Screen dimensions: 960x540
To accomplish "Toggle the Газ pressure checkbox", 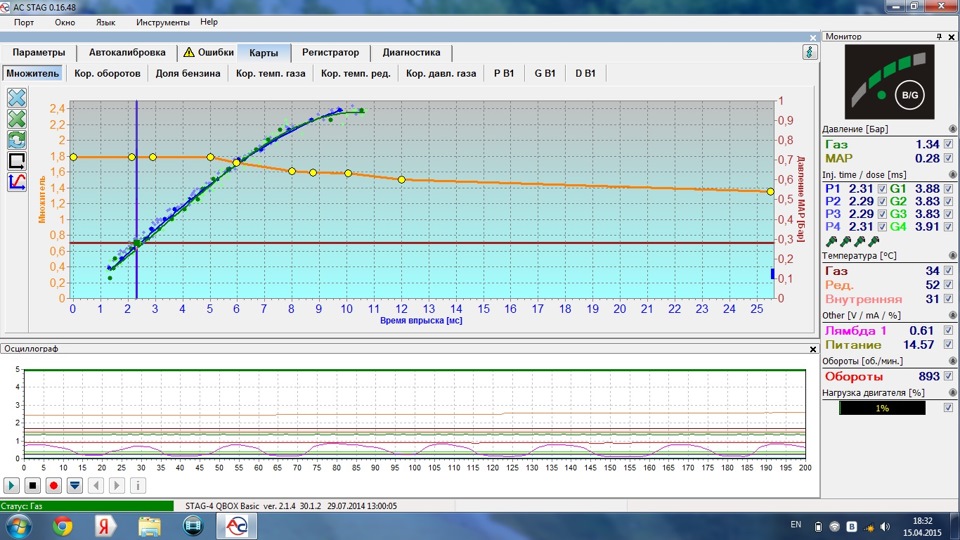I will [948, 145].
